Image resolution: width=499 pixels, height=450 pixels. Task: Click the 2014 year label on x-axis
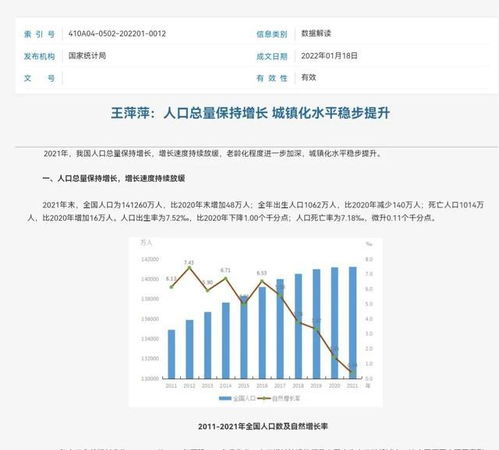click(x=225, y=386)
